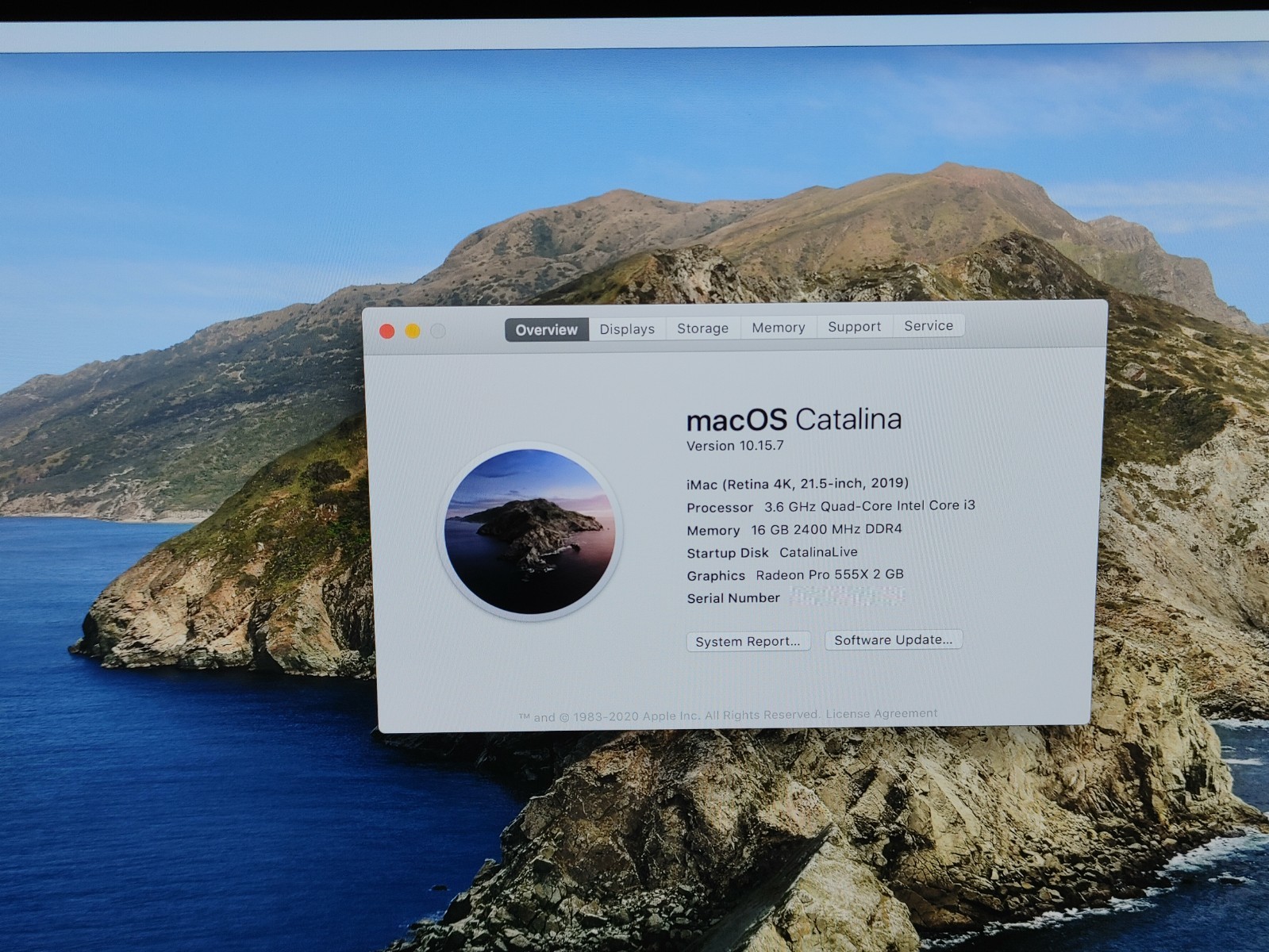Click the Serial Number label
This screenshot has height=952, width=1269.
click(733, 598)
